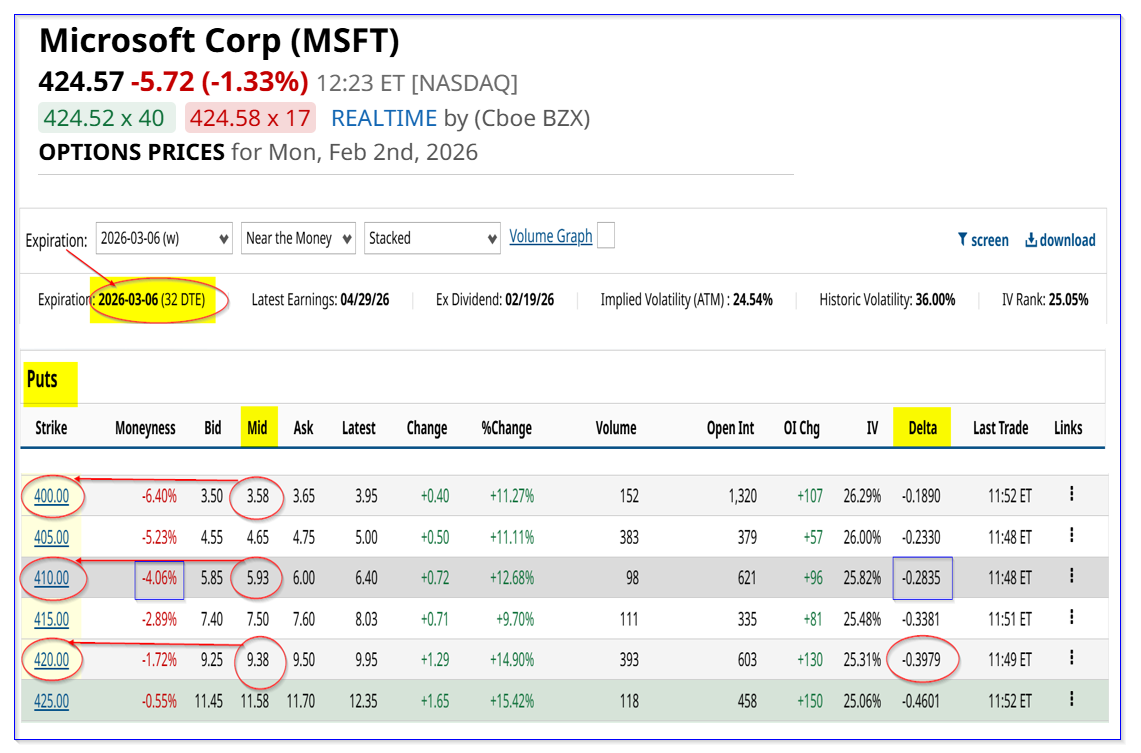Open the Stacked view dropdown
The image size is (1141, 753).
(x=432, y=238)
